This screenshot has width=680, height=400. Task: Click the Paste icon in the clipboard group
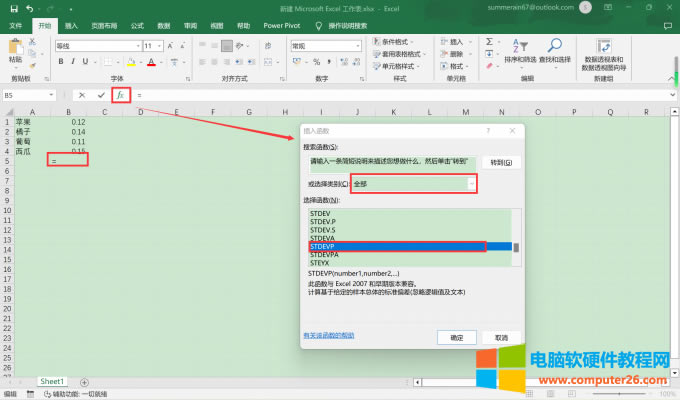pyautogui.click(x=15, y=50)
